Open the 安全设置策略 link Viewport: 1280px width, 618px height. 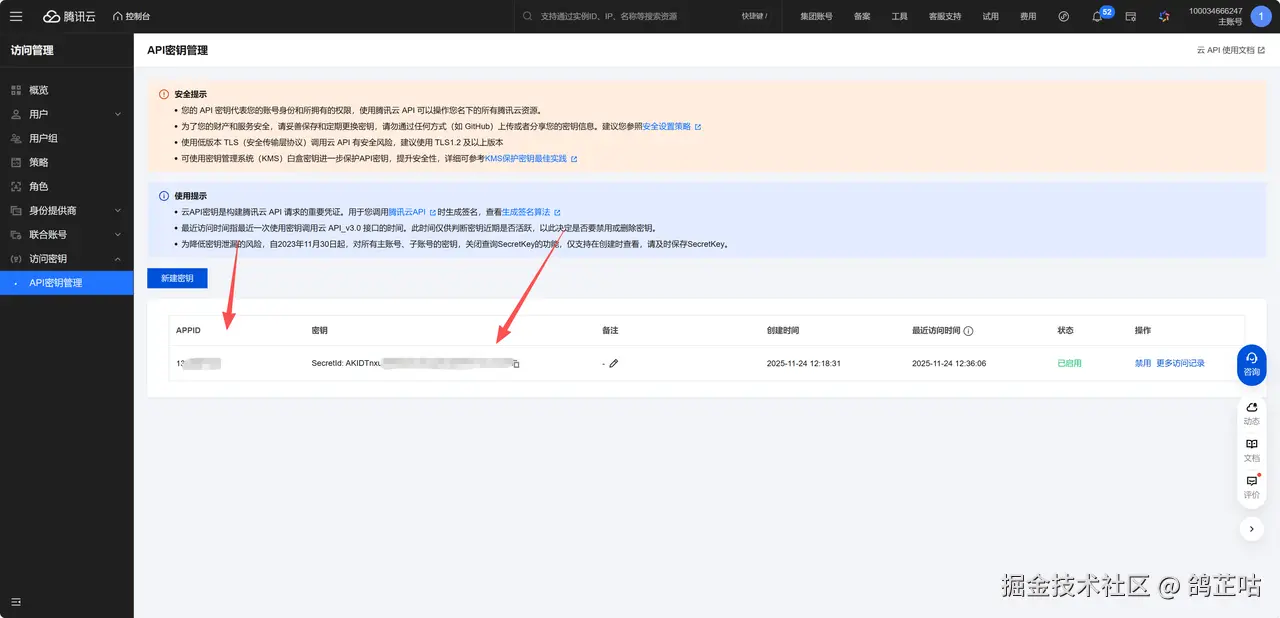(x=671, y=127)
